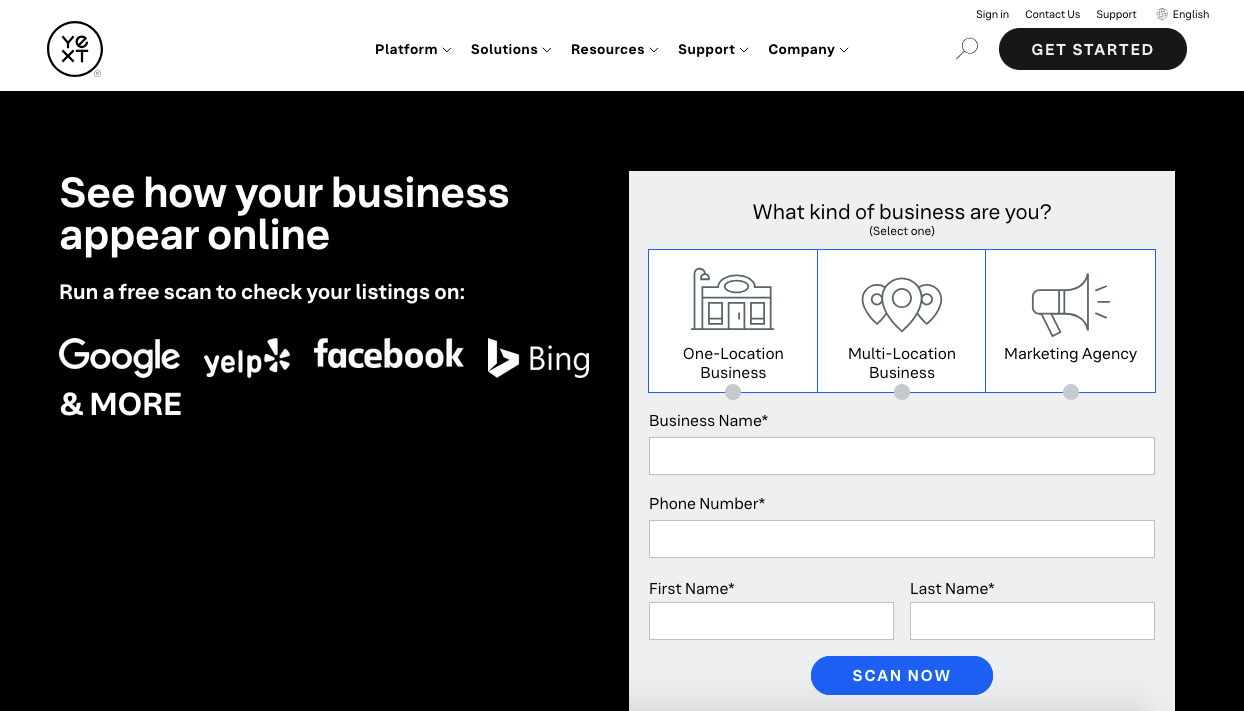Click the Business Name input field
This screenshot has width=1244, height=711.
pos(901,455)
